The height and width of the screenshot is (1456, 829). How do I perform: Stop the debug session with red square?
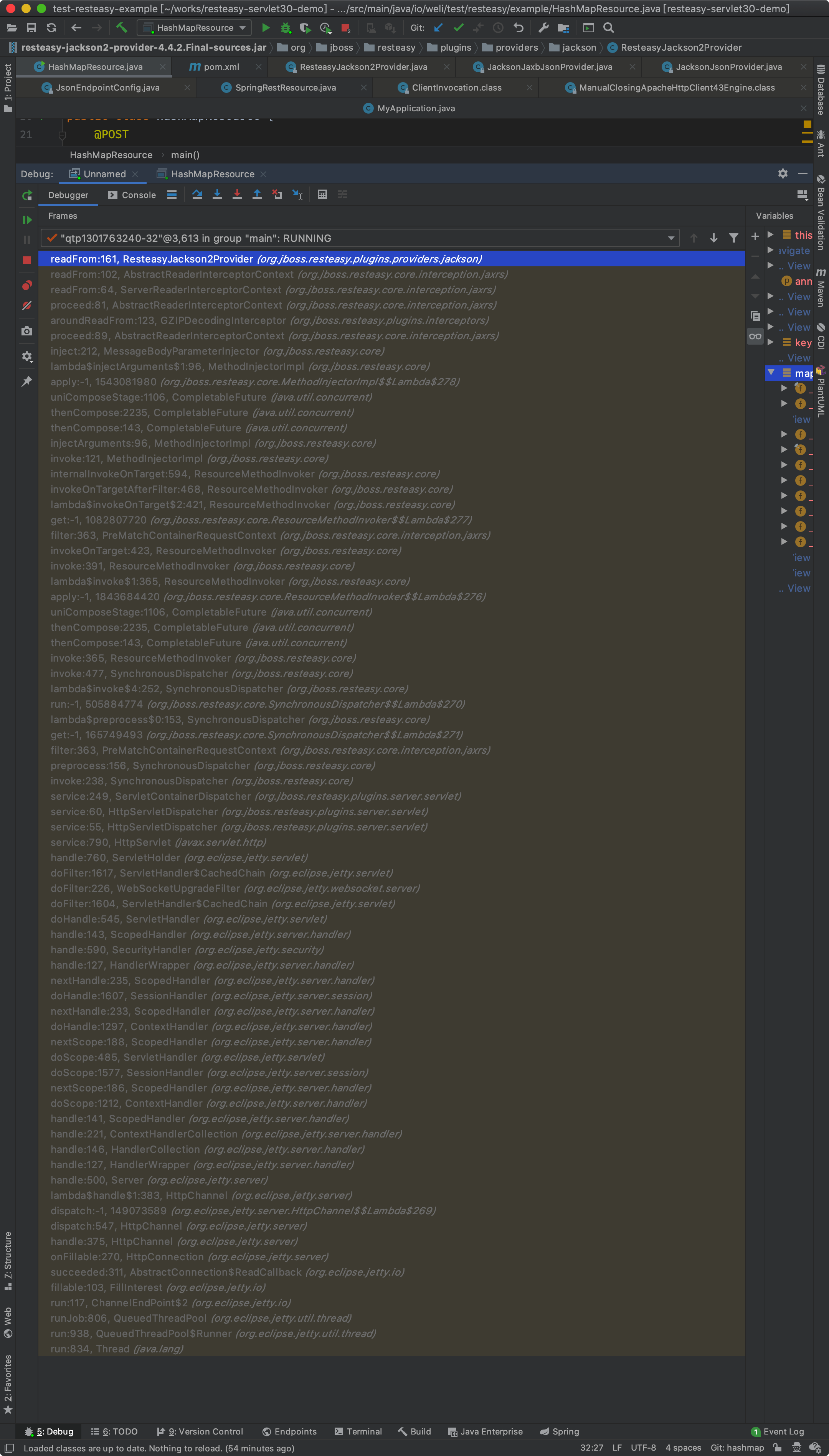27,260
